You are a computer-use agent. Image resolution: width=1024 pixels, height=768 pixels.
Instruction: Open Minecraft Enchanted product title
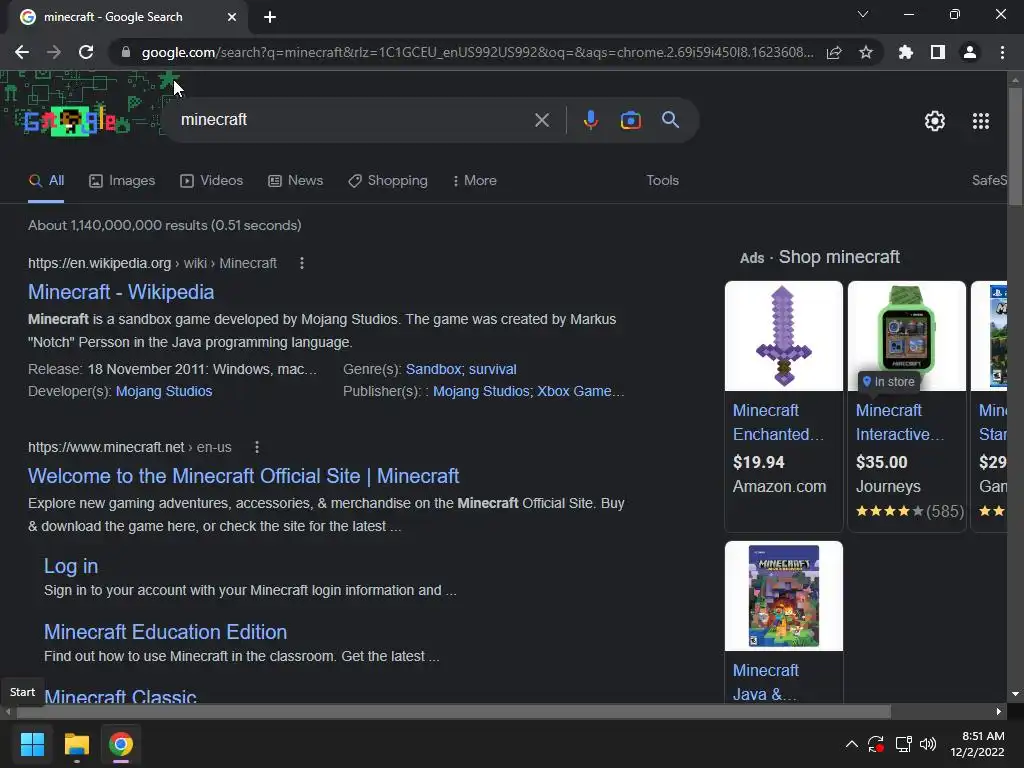click(x=778, y=422)
